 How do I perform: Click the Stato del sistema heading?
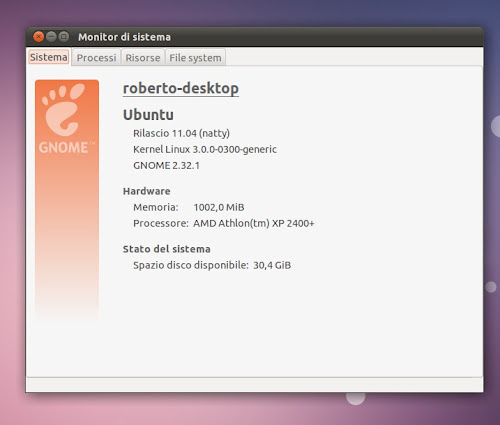(167, 249)
